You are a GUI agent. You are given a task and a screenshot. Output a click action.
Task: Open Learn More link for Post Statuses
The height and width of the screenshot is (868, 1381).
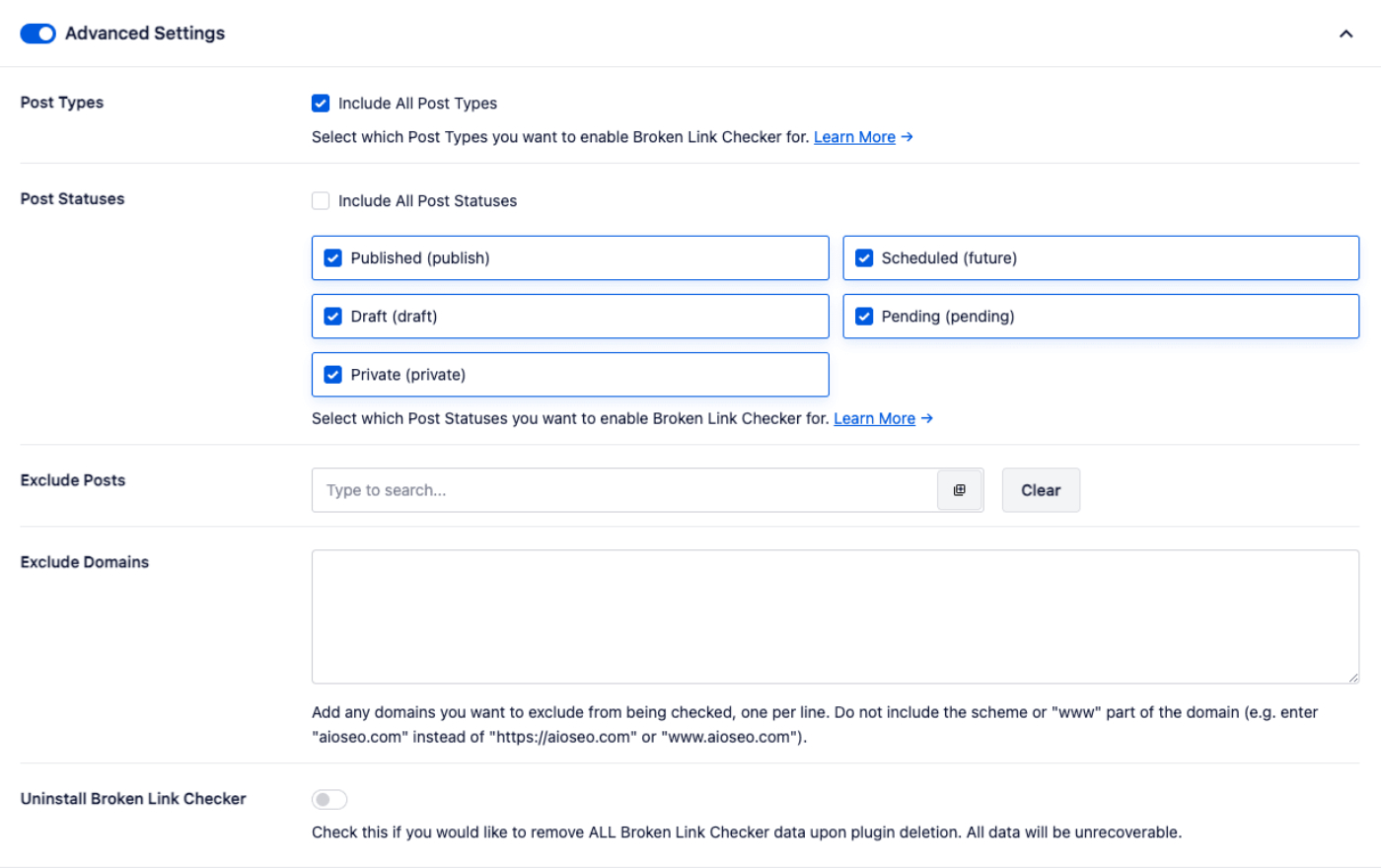click(x=874, y=418)
